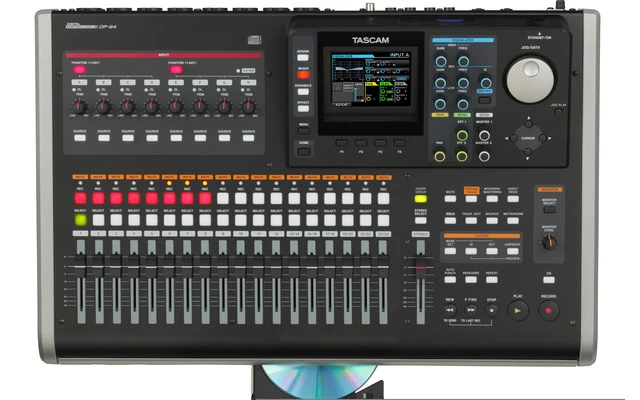Push the CURSOR right arrow button

point(543,138)
